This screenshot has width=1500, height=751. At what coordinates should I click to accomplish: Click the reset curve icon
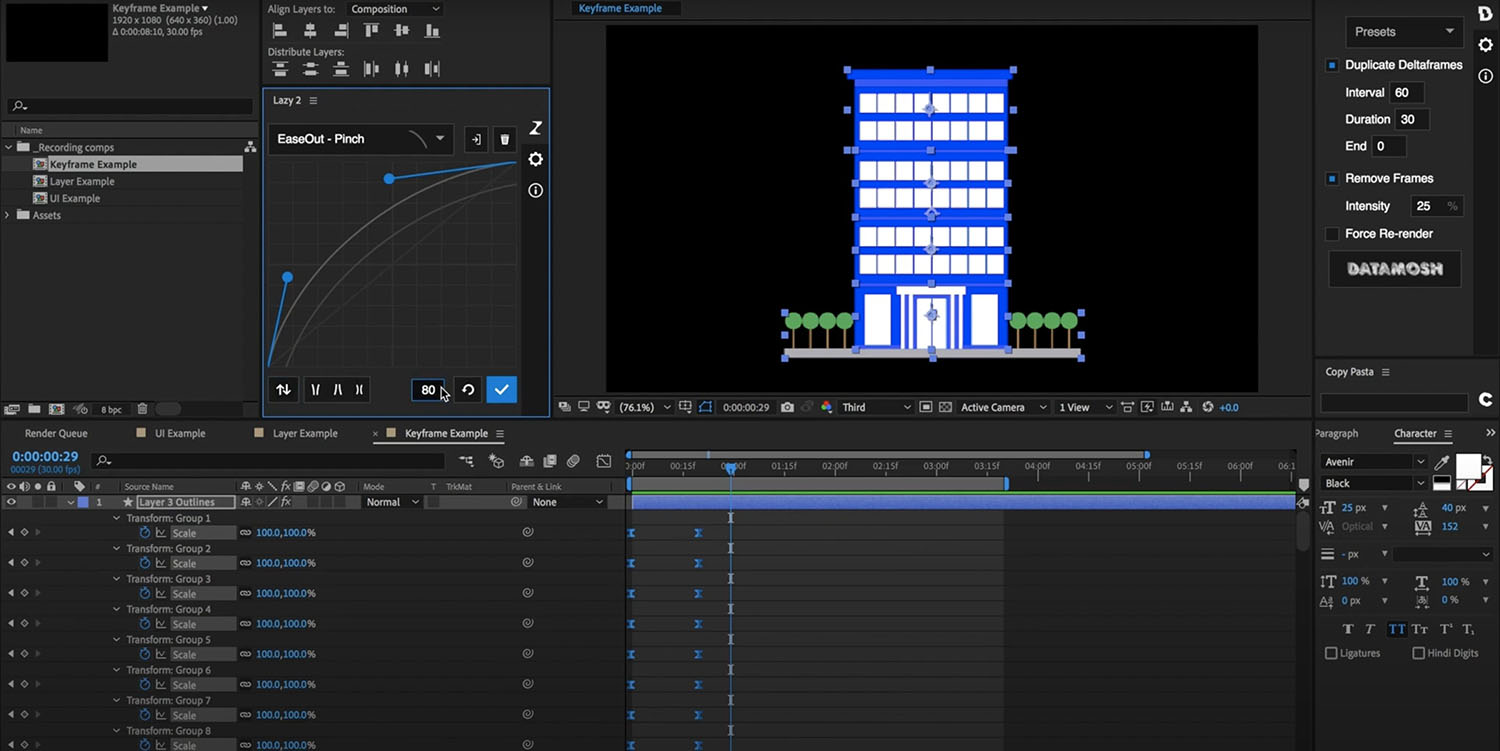(x=468, y=390)
